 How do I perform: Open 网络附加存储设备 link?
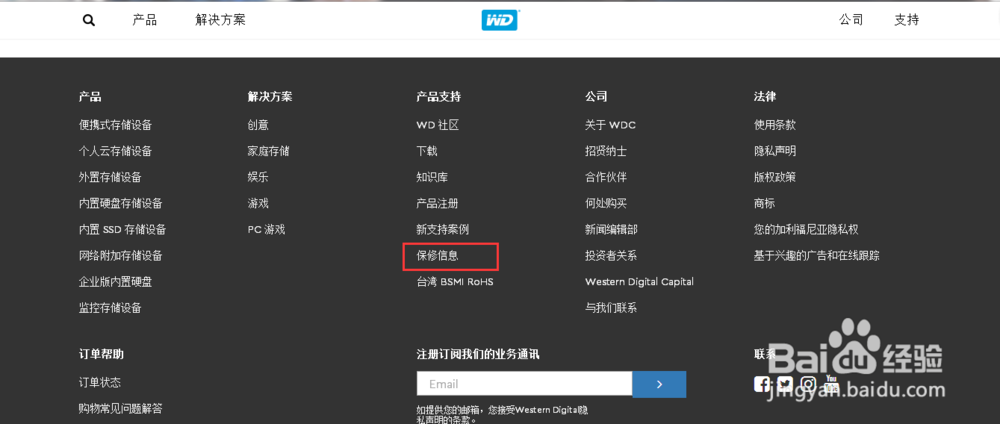(121, 256)
